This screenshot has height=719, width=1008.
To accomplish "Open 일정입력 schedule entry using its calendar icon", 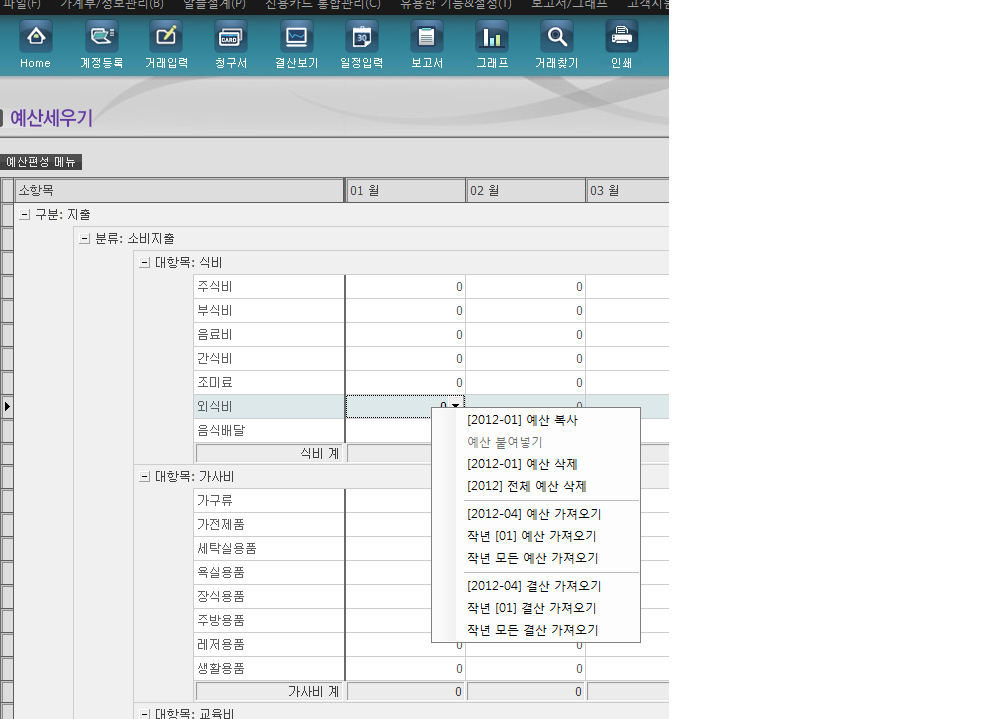I will [x=361, y=45].
